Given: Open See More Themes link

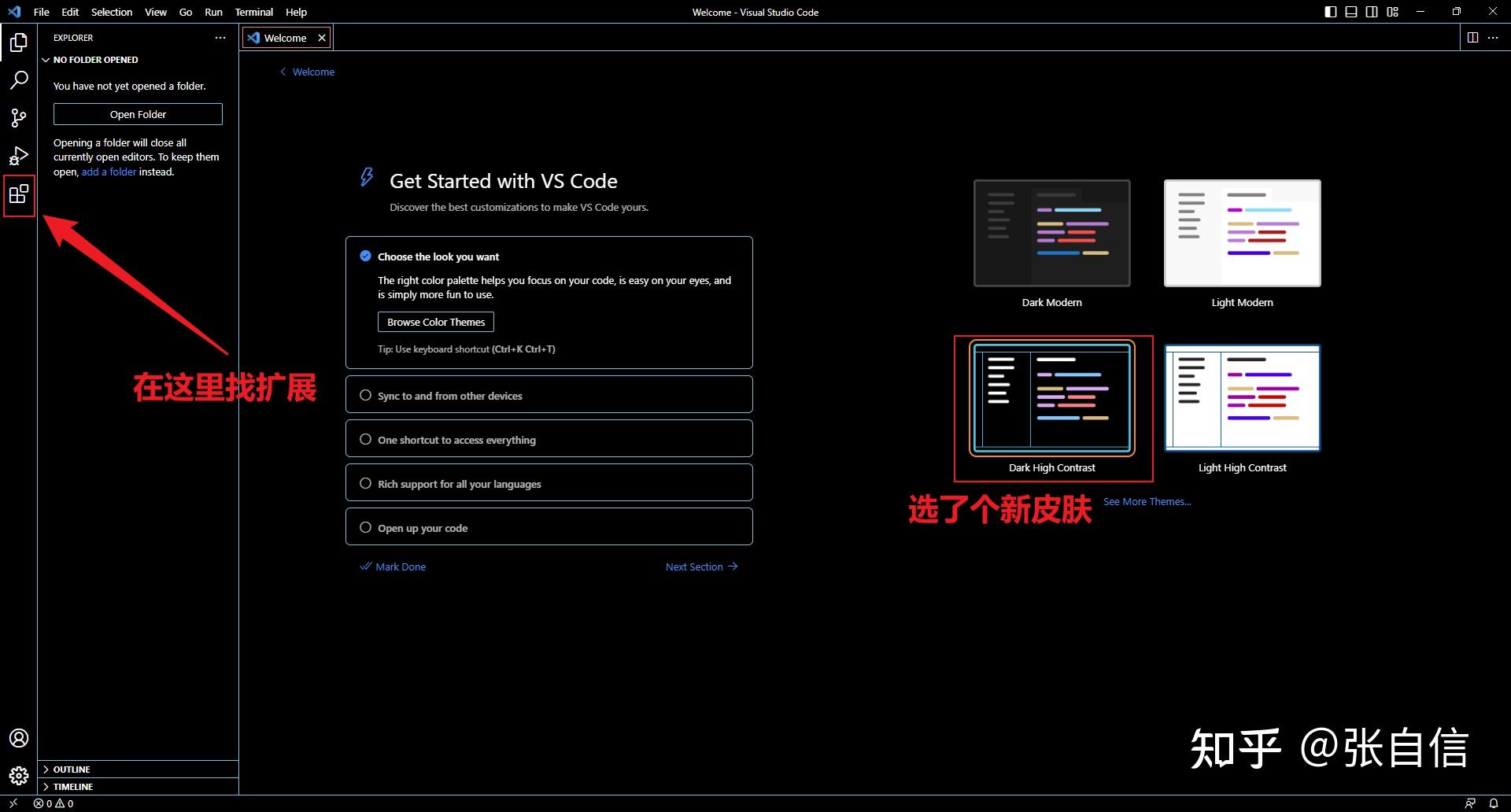Looking at the screenshot, I should coord(1147,501).
